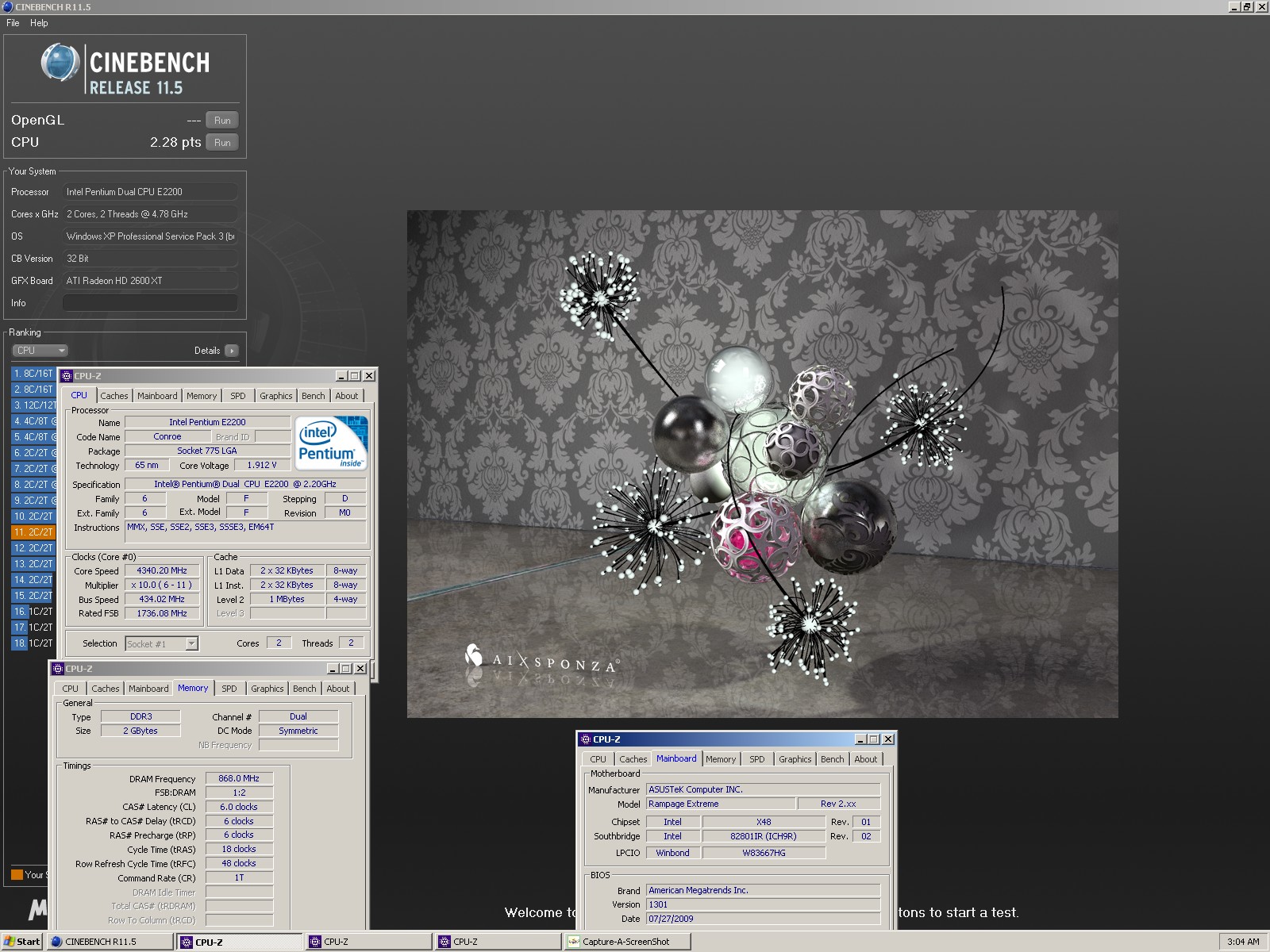Open Bench tab in mainboard CPU-Z window
This screenshot has width=1270, height=952.
pos(832,759)
